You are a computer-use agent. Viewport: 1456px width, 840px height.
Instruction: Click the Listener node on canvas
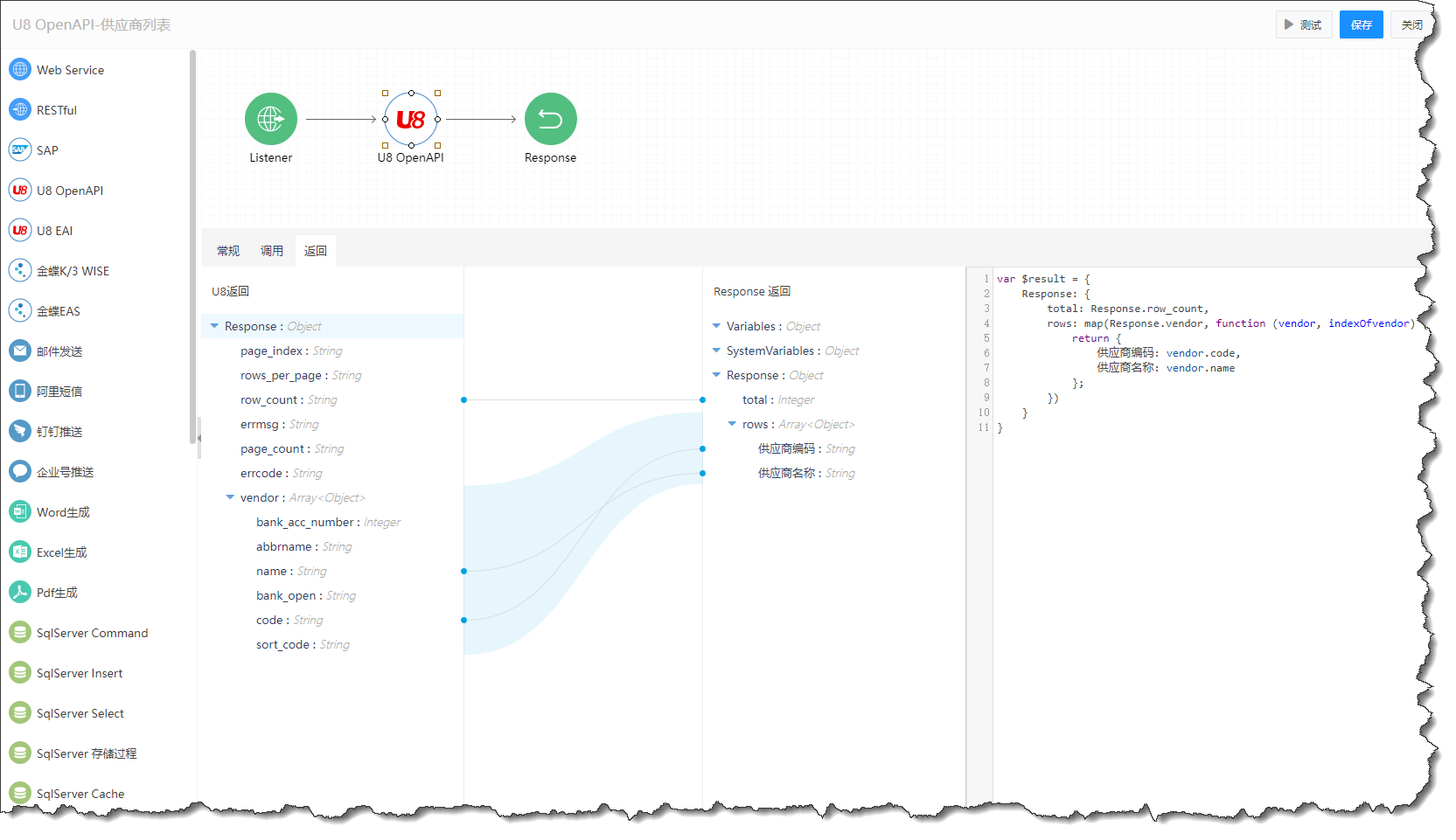[271, 119]
